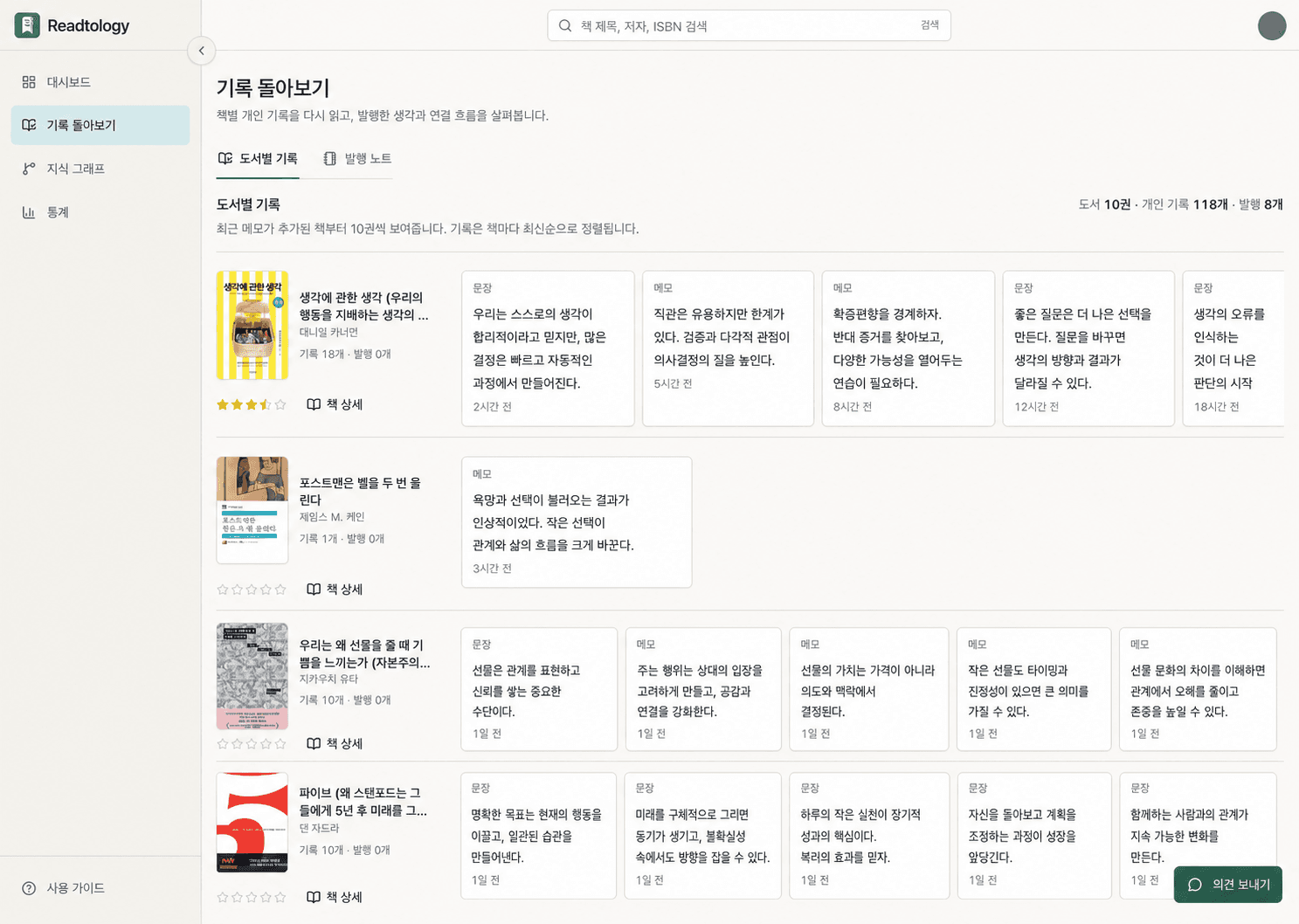This screenshot has width=1299, height=924.
Task: Open card '미래를 구체적으로 그리면'
Action: tap(703, 836)
